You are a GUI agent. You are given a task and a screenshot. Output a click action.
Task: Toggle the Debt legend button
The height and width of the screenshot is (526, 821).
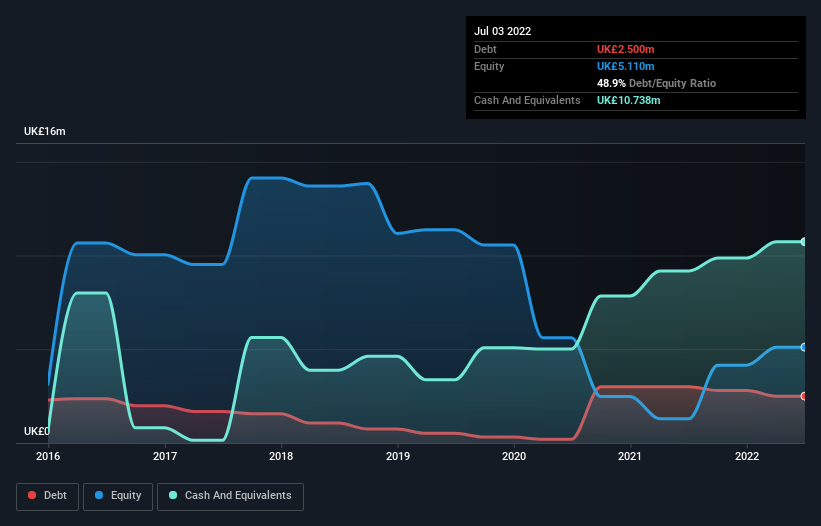tap(48, 496)
